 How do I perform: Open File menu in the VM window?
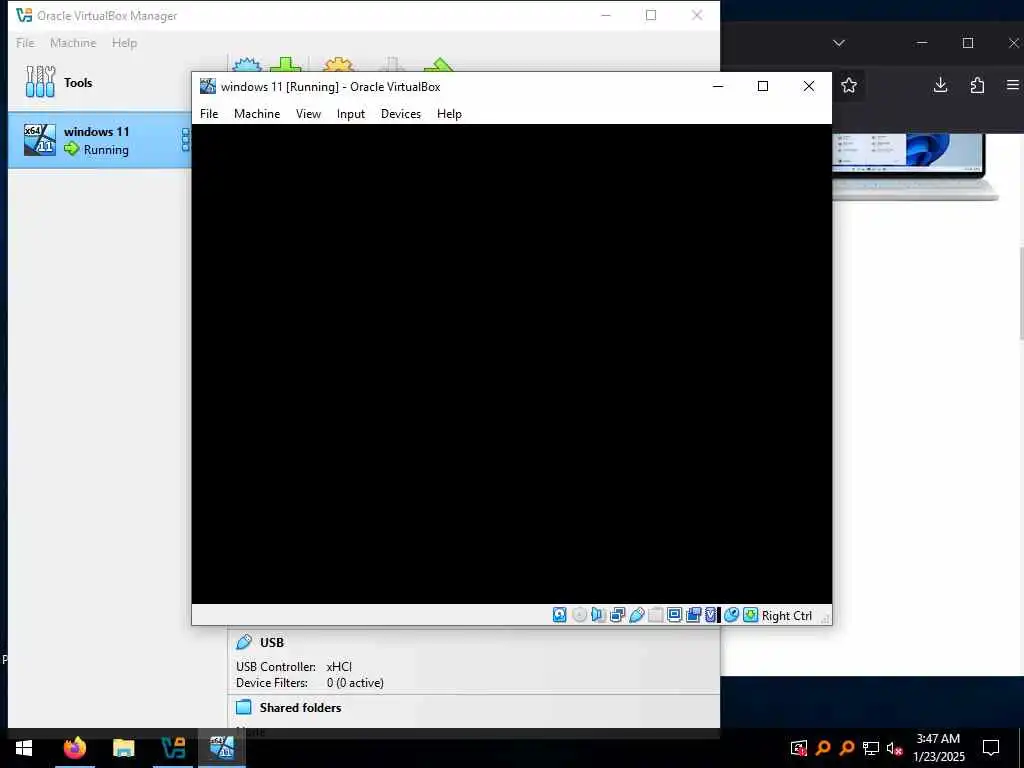[209, 114]
